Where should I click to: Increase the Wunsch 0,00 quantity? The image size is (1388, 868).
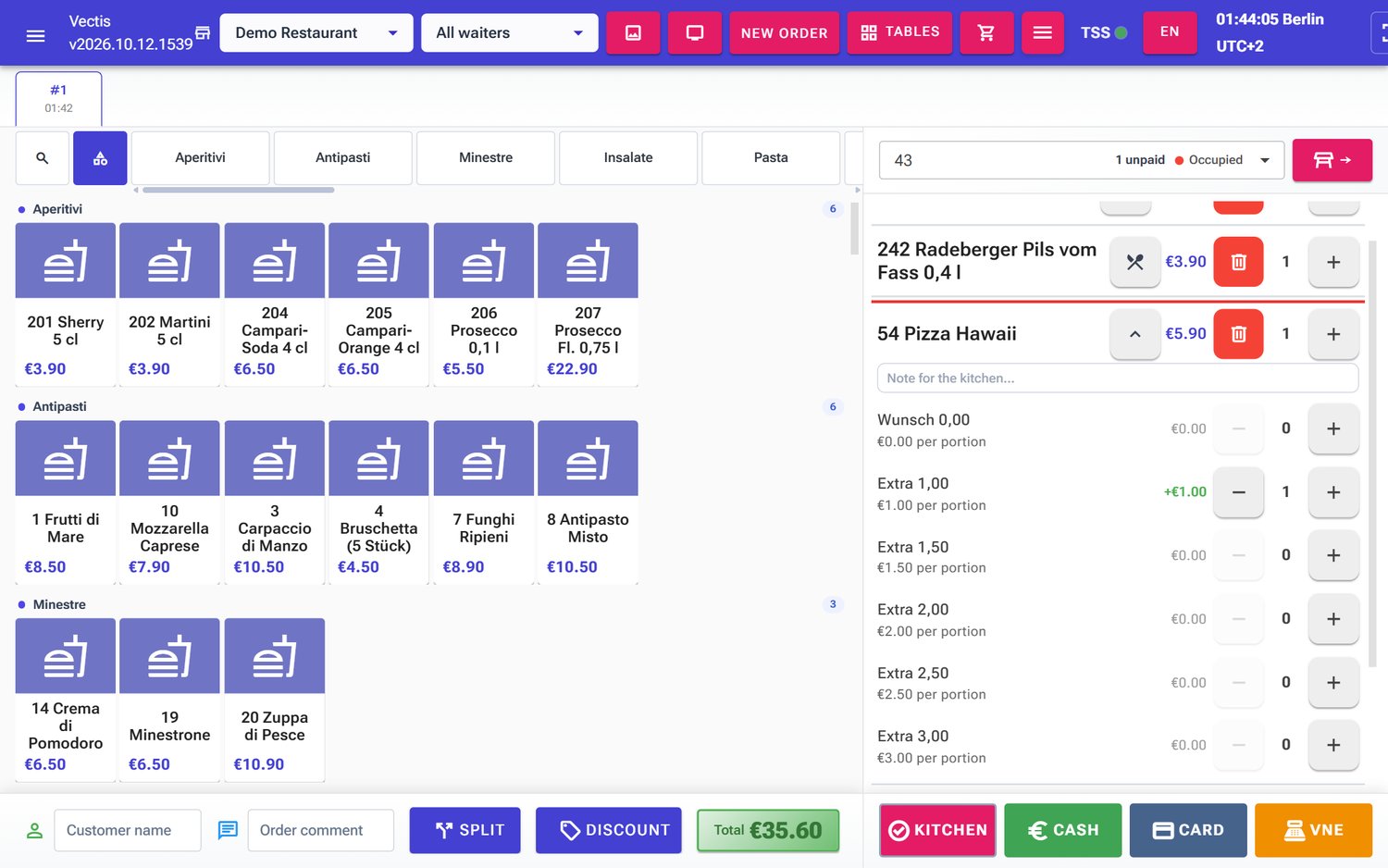(x=1333, y=428)
